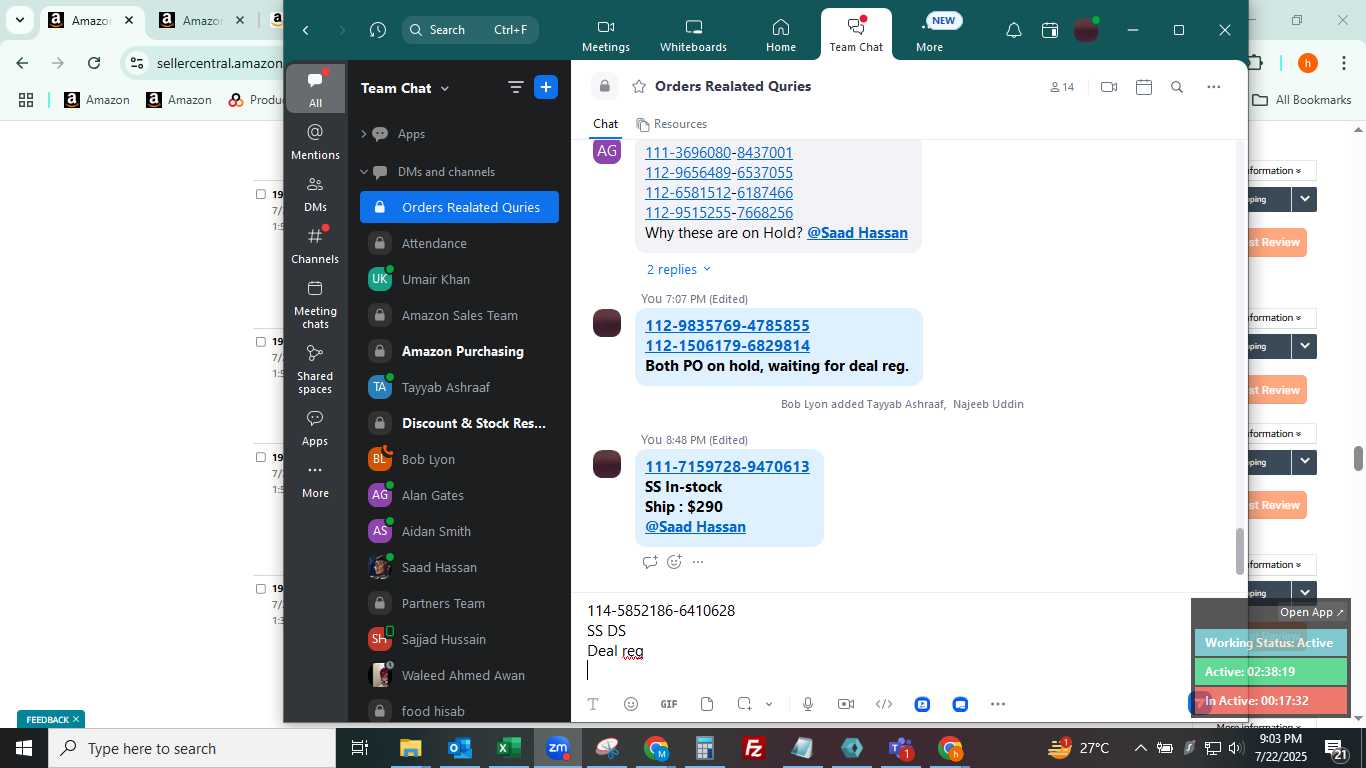Click the chat scrollbar
1366x768 pixels.
[1240, 551]
